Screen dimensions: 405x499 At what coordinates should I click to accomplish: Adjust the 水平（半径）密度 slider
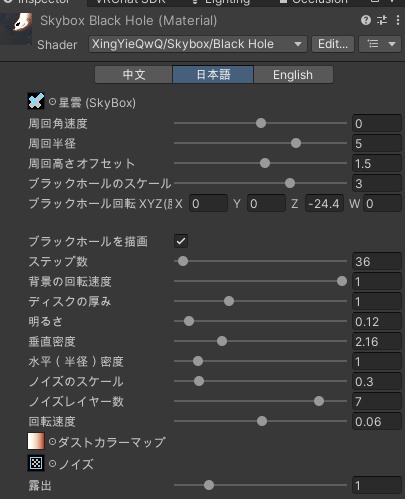(x=260, y=361)
